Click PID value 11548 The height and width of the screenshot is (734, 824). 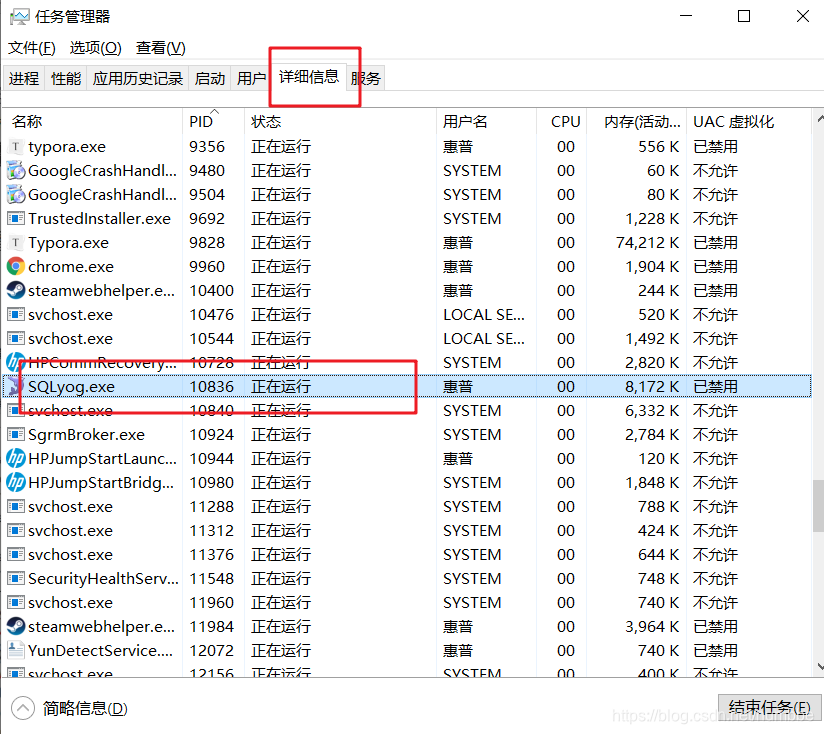(211, 578)
